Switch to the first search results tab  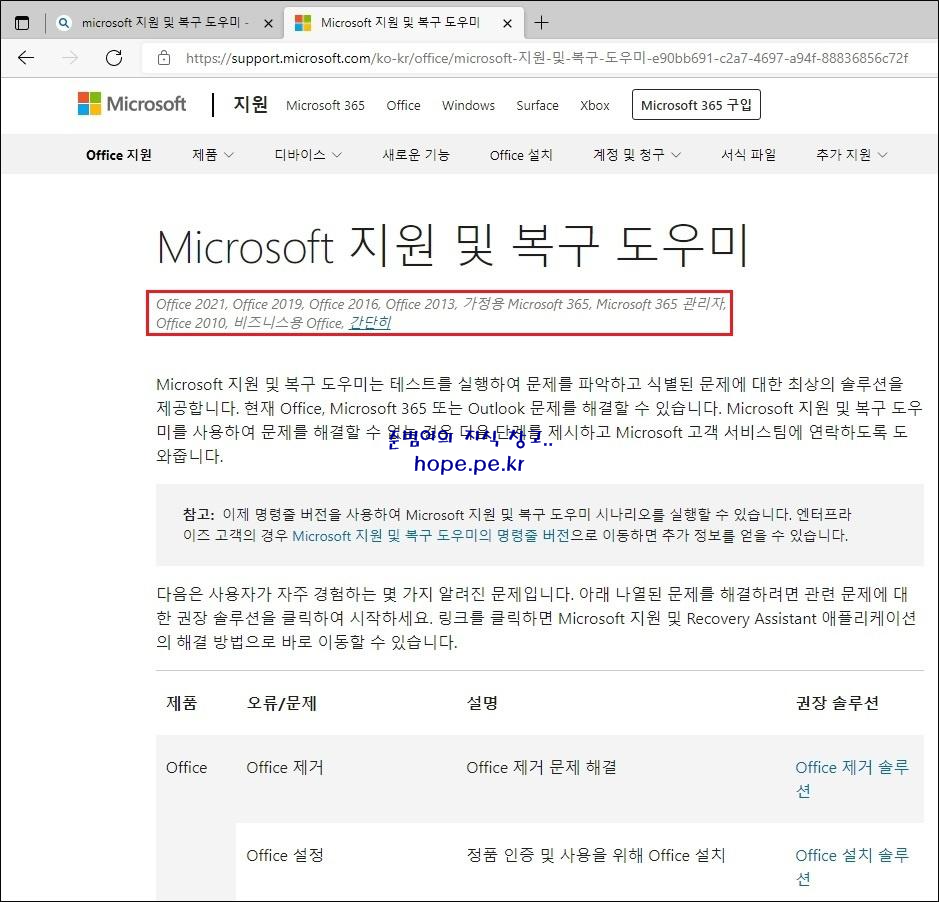click(x=162, y=23)
